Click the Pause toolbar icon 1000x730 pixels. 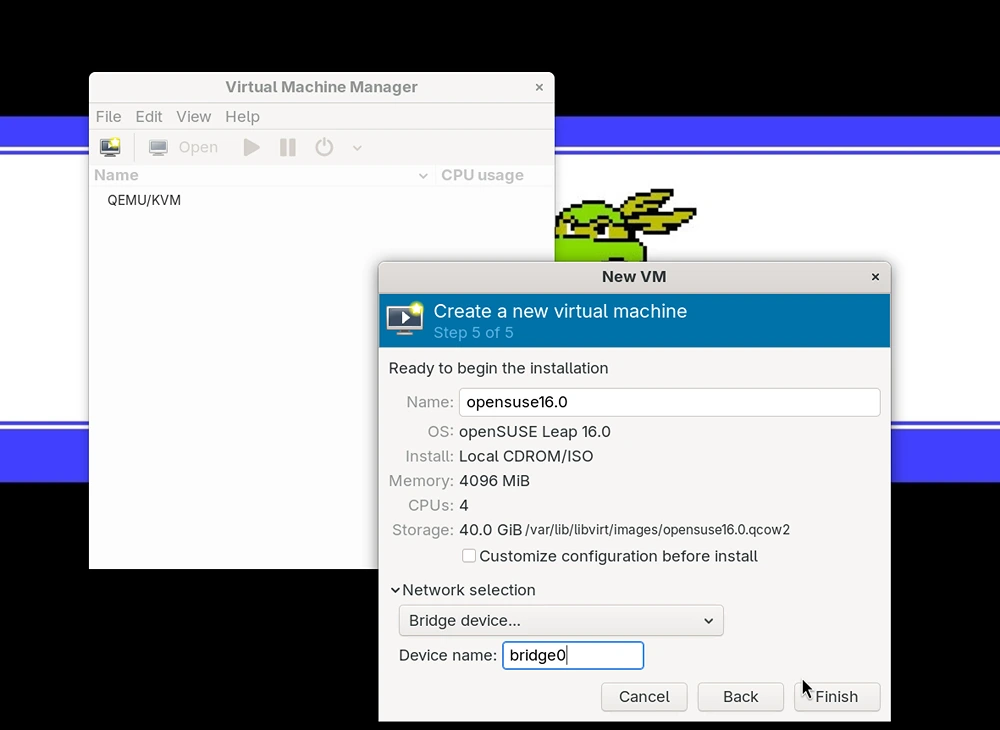point(288,147)
